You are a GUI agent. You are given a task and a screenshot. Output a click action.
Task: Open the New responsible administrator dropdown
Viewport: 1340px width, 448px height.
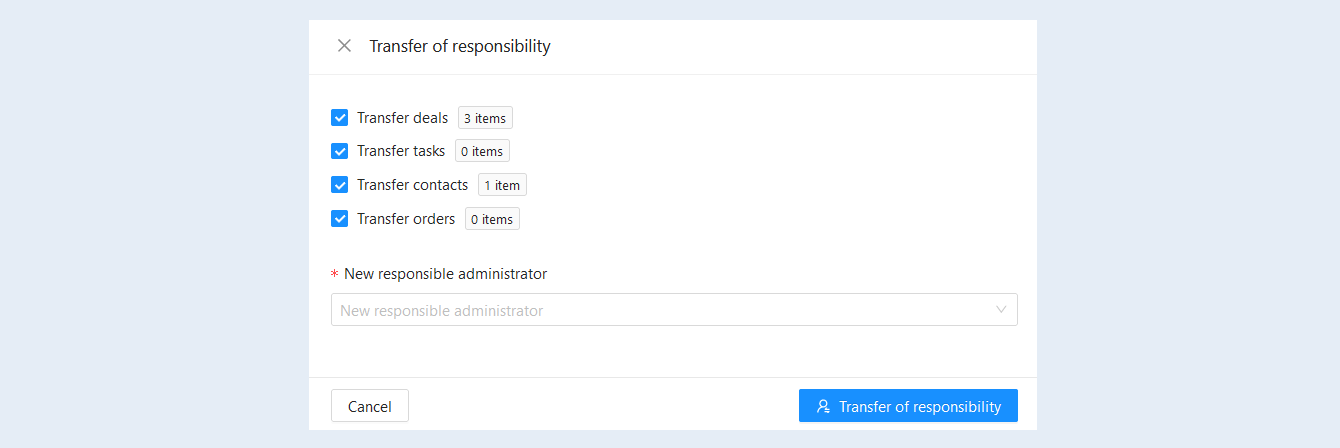click(674, 310)
